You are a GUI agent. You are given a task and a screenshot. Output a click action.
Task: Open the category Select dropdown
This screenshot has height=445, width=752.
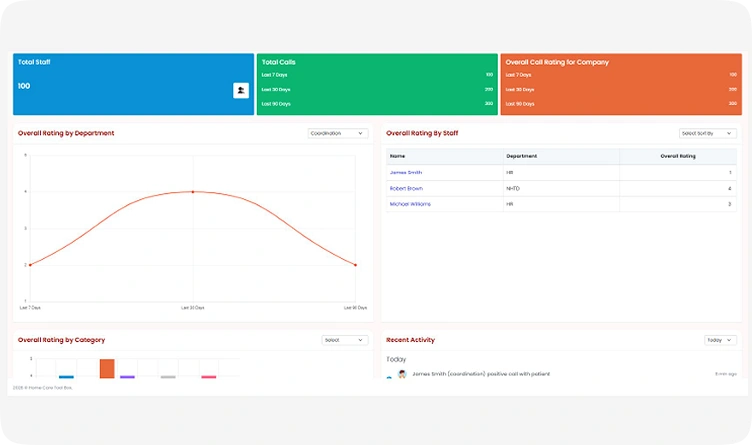[344, 340]
